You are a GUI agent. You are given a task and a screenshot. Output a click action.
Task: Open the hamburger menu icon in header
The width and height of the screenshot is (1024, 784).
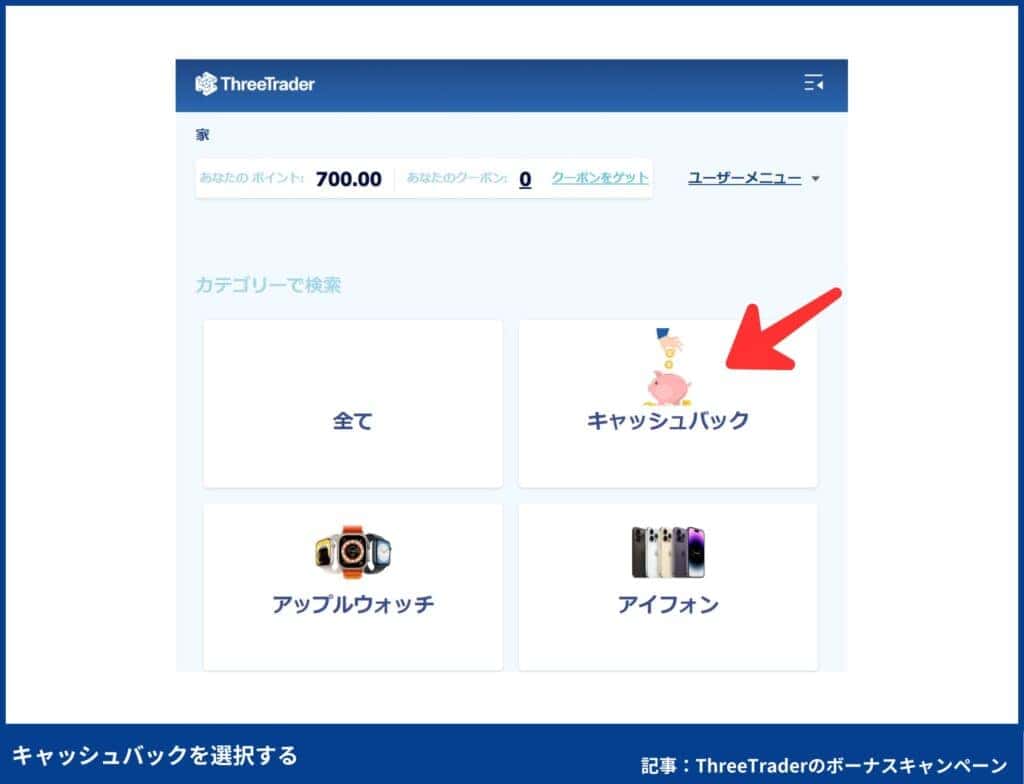813,83
